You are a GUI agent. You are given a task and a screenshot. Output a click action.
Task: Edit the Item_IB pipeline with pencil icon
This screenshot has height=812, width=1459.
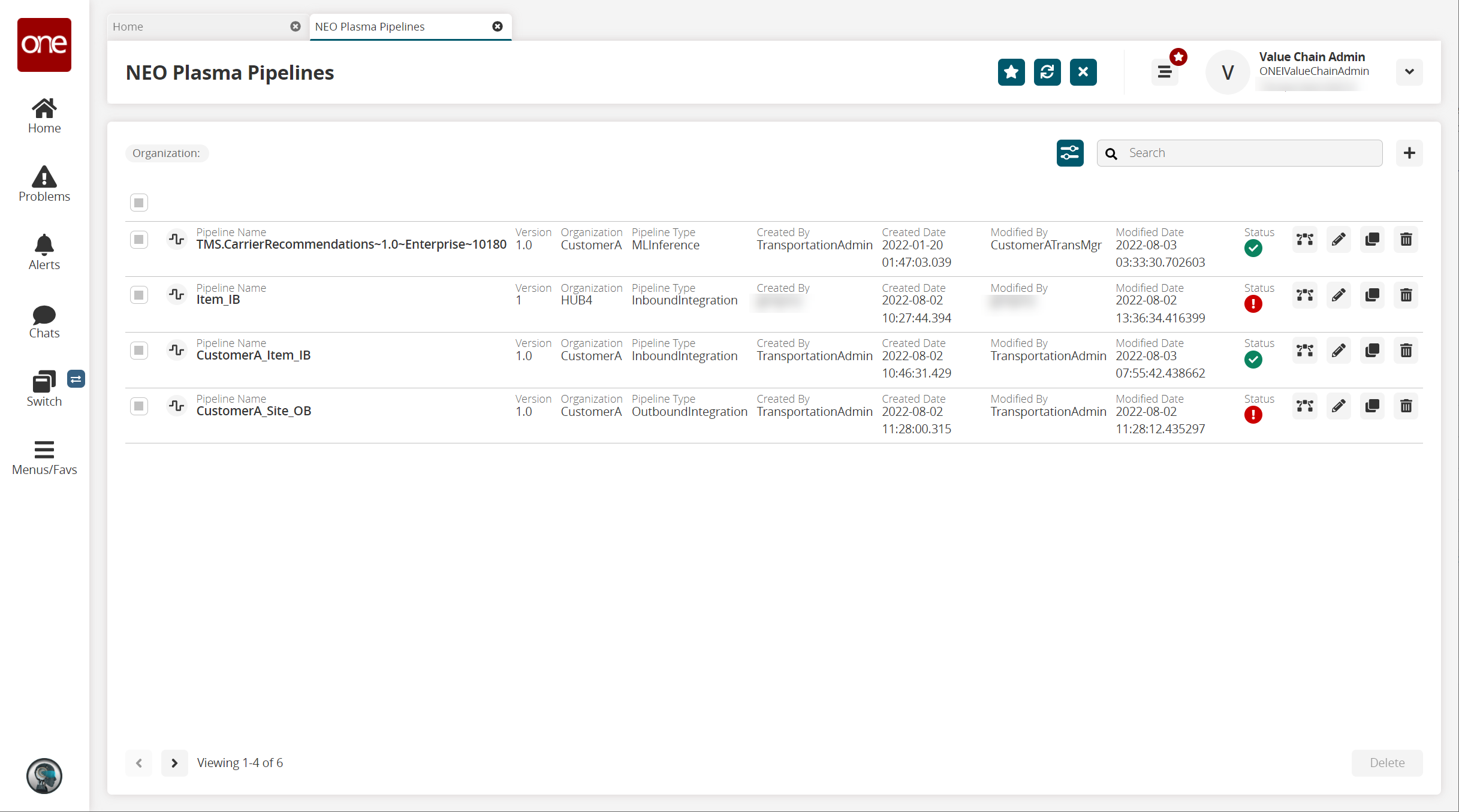(x=1339, y=295)
